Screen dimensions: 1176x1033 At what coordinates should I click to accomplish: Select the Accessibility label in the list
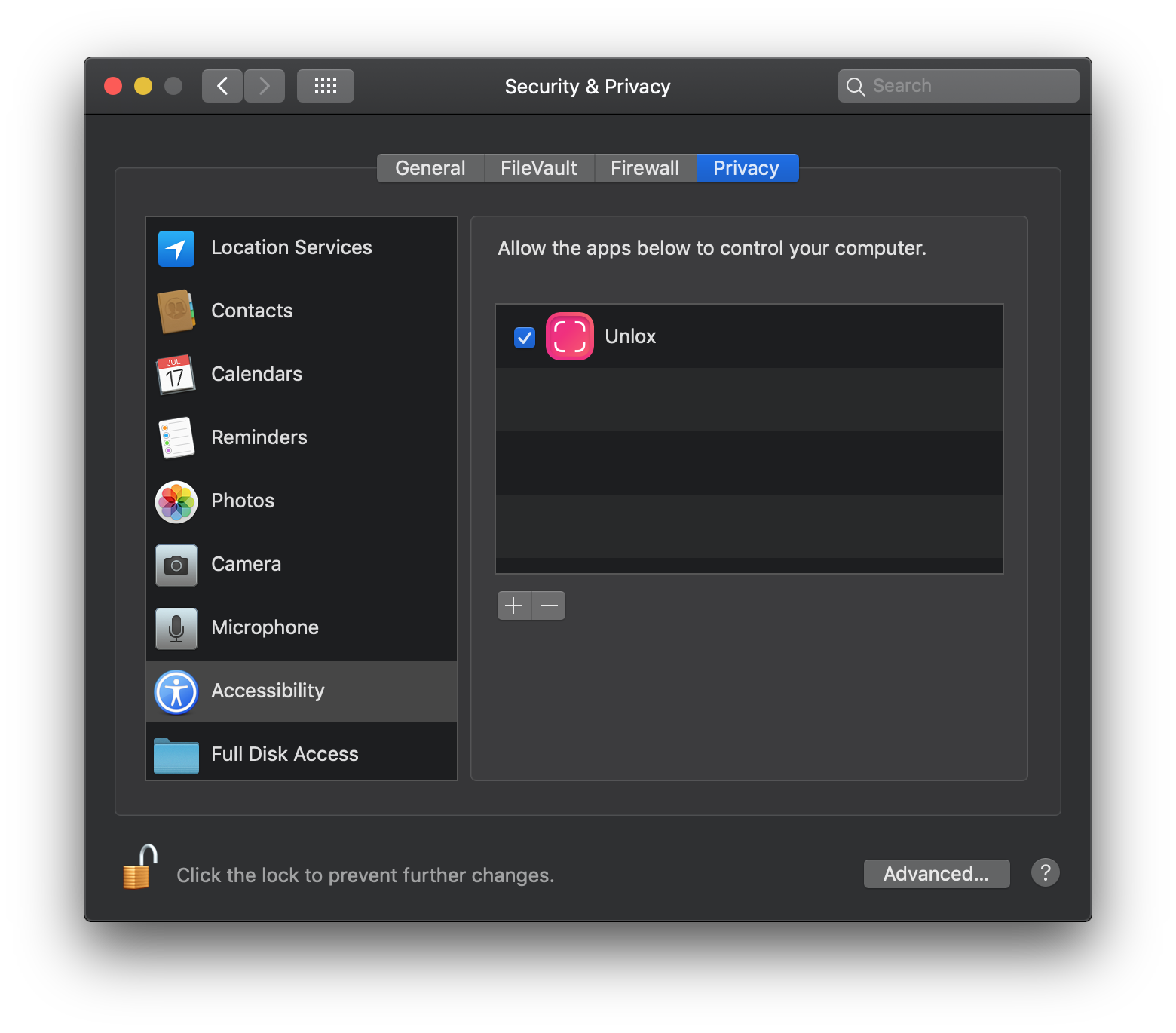pos(268,691)
